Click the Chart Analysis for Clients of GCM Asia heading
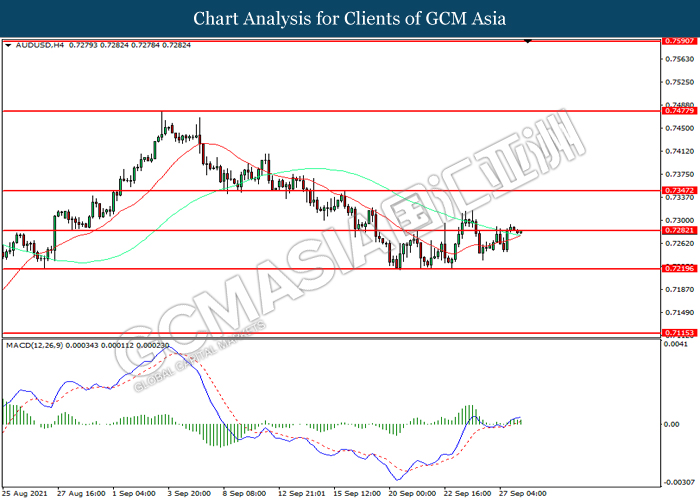The width and height of the screenshot is (700, 500). click(x=350, y=19)
